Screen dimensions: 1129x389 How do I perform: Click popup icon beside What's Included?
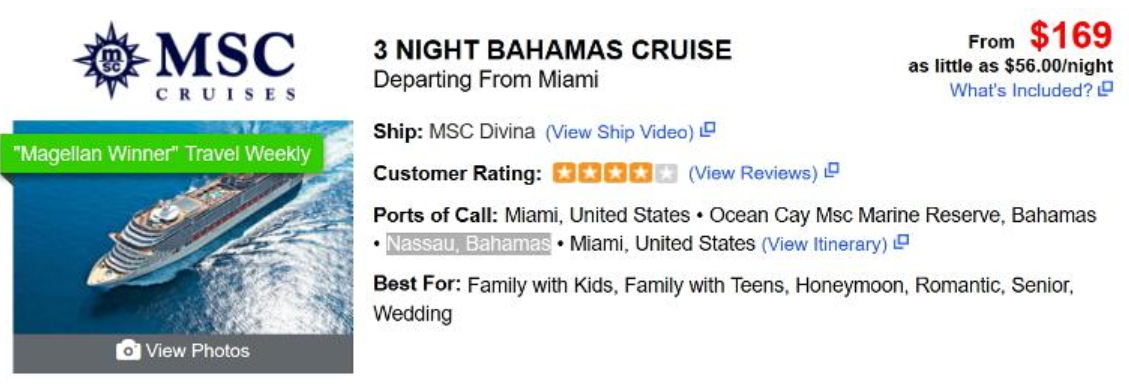pos(1105,90)
